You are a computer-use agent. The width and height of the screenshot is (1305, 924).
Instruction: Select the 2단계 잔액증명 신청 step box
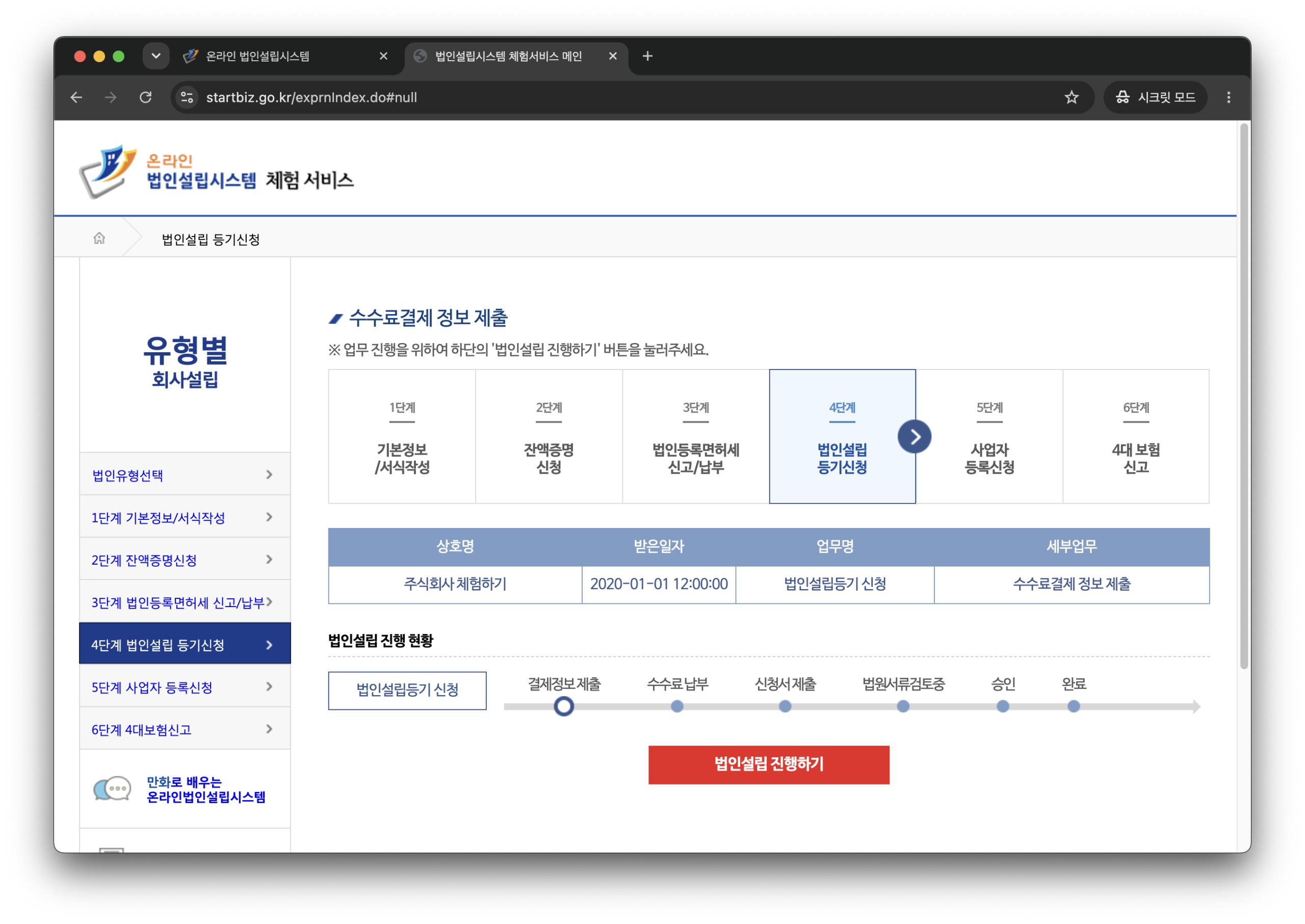tap(549, 436)
